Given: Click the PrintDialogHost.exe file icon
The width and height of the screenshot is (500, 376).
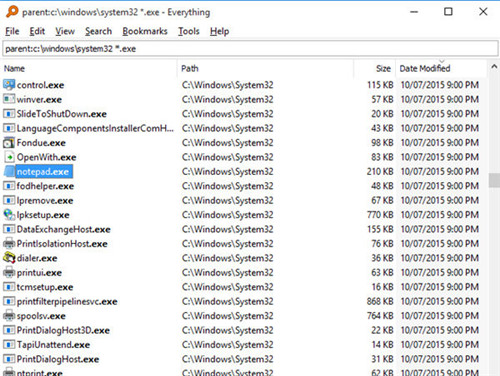Looking at the screenshot, I should click(9, 359).
